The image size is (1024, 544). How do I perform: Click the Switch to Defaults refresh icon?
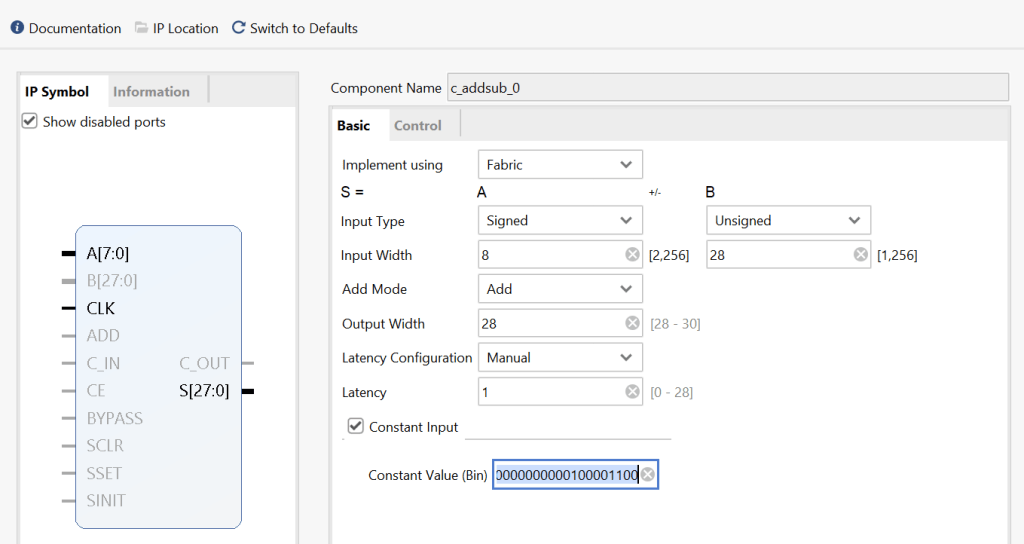point(238,28)
